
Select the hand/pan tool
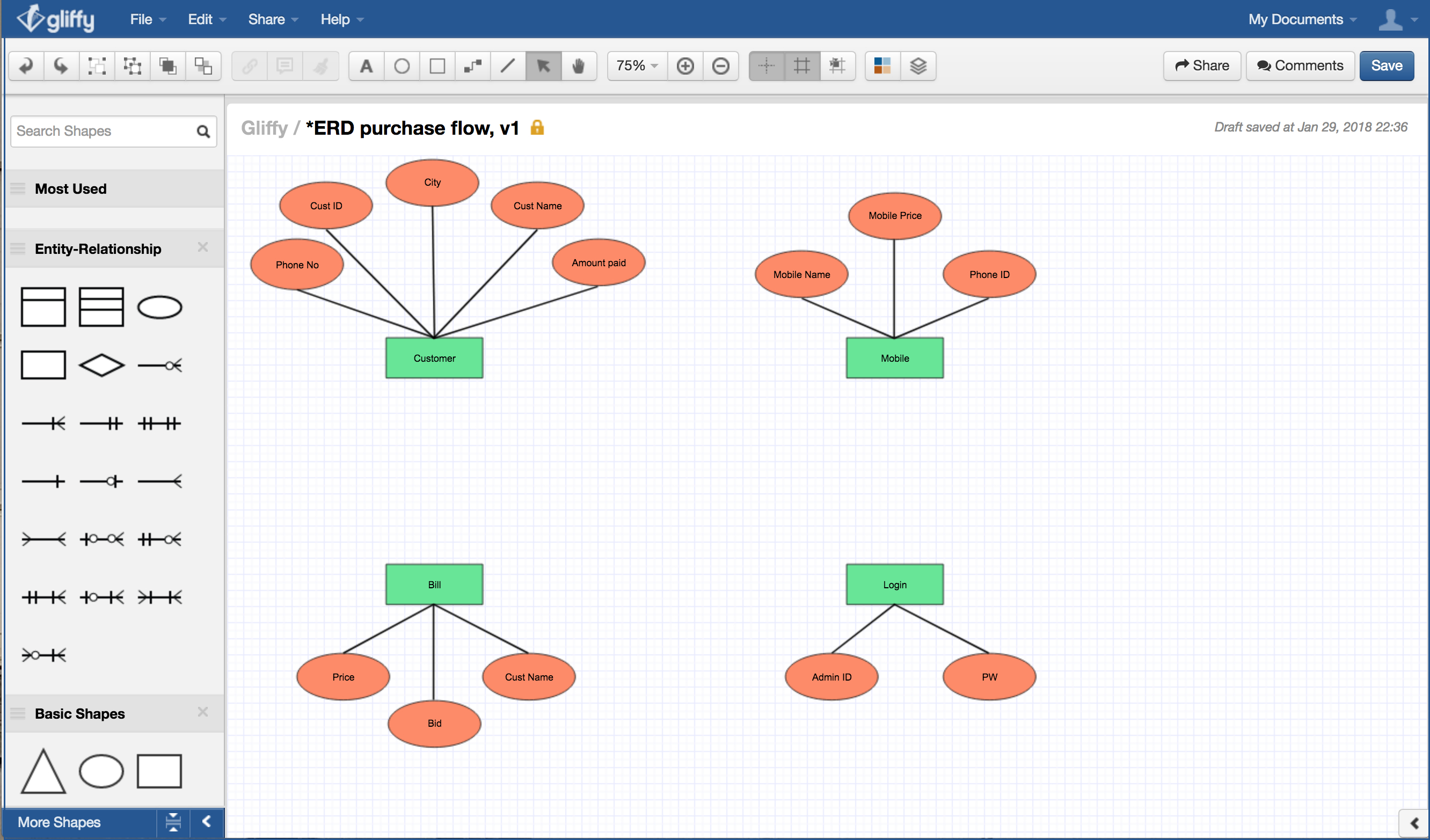(x=580, y=65)
